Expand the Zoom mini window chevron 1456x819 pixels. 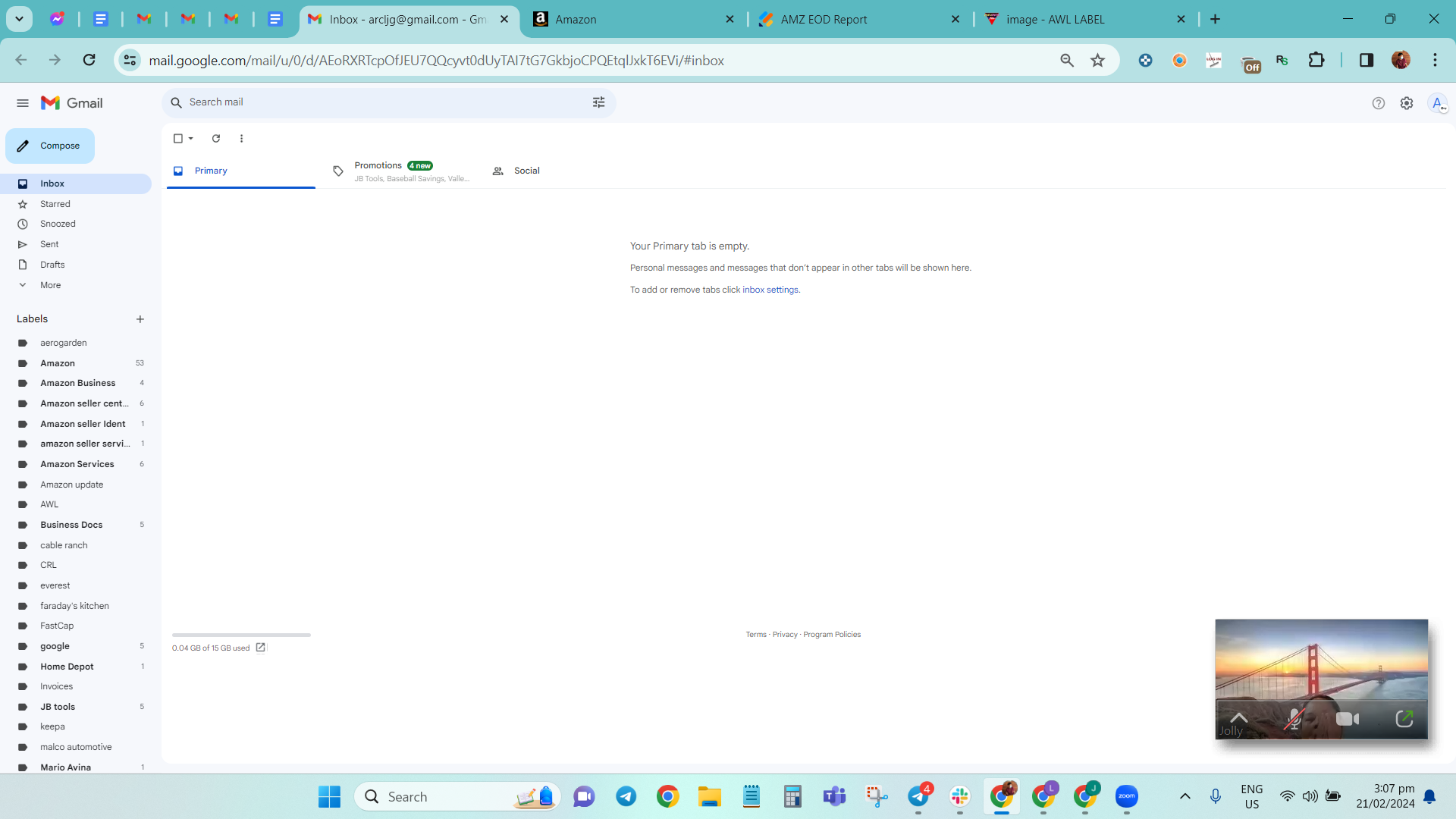(1238, 717)
